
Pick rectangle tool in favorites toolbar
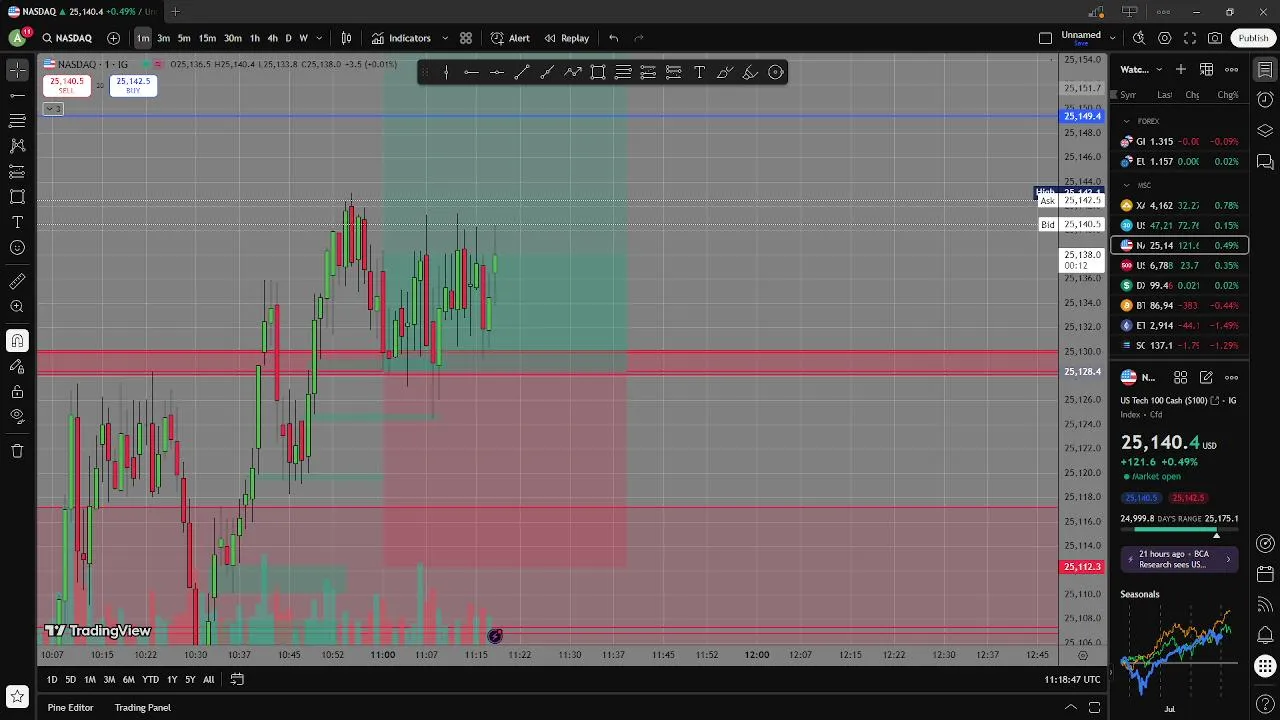598,72
